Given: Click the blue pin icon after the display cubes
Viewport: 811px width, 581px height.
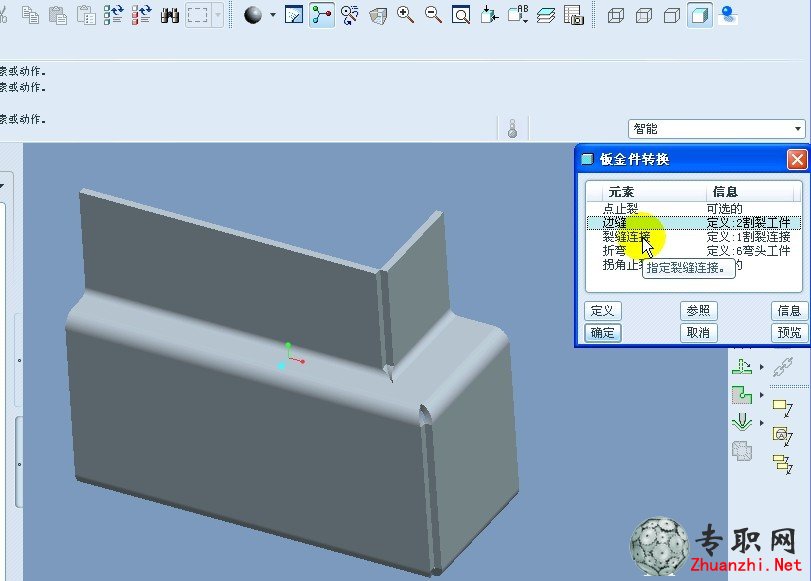Looking at the screenshot, I should [x=728, y=15].
